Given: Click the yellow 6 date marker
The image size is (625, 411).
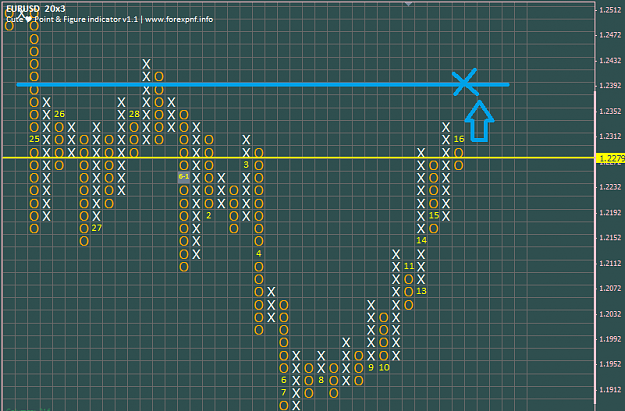Looking at the screenshot, I should coord(283,380).
